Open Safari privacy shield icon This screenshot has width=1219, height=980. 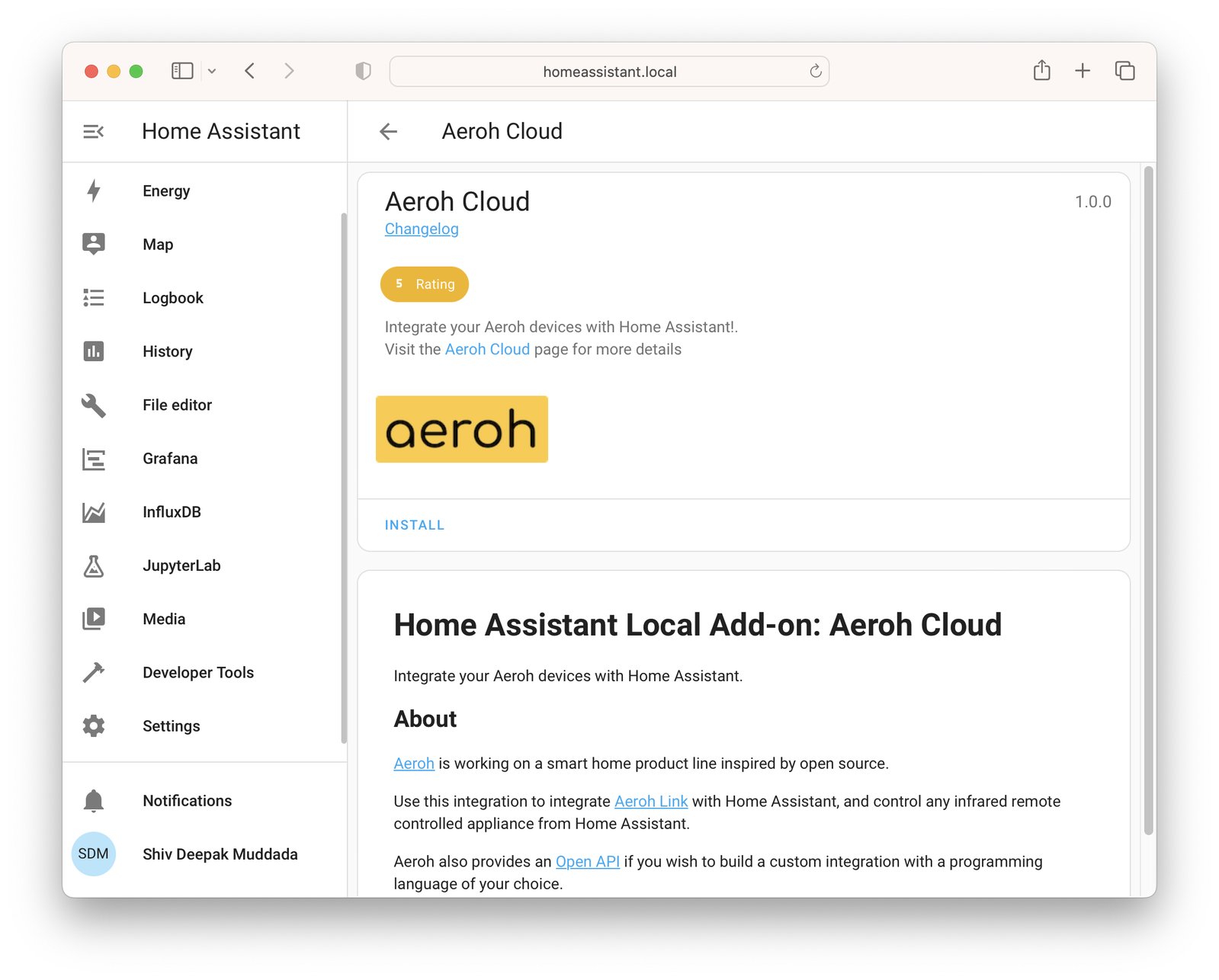pos(363,71)
